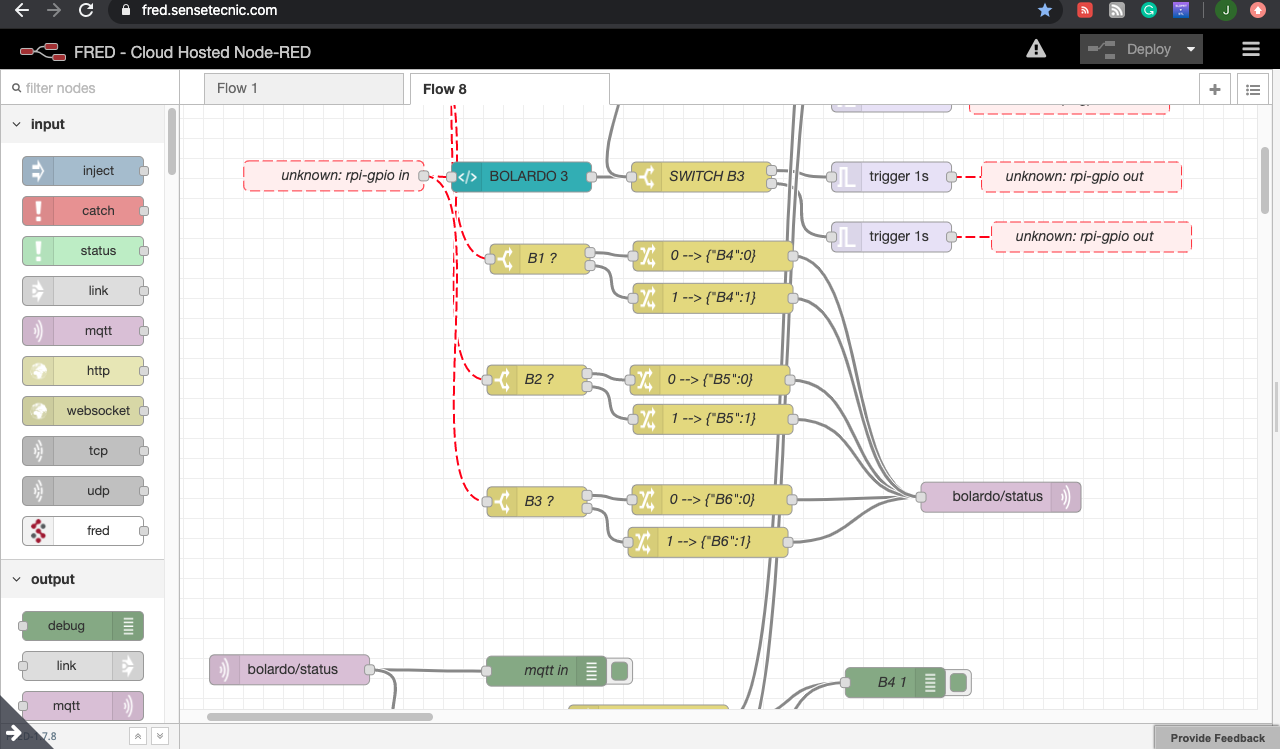This screenshot has width=1280, height=749.
Task: Switch to the Flow 8 tab
Action: [444, 88]
